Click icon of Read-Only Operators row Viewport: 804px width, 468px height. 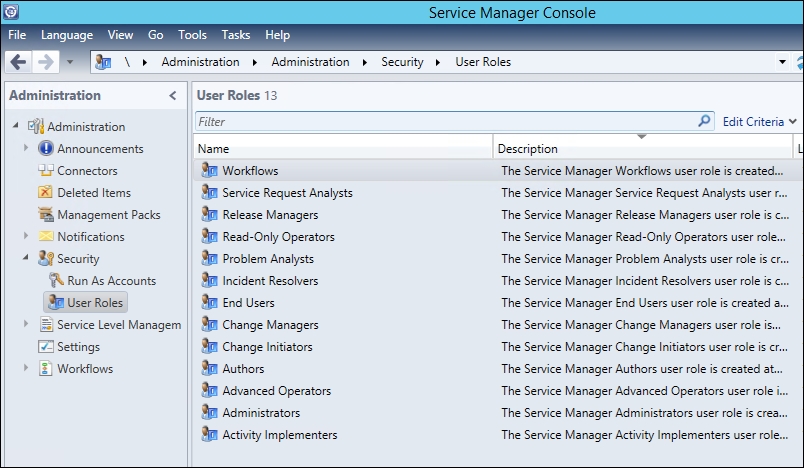click(x=209, y=236)
